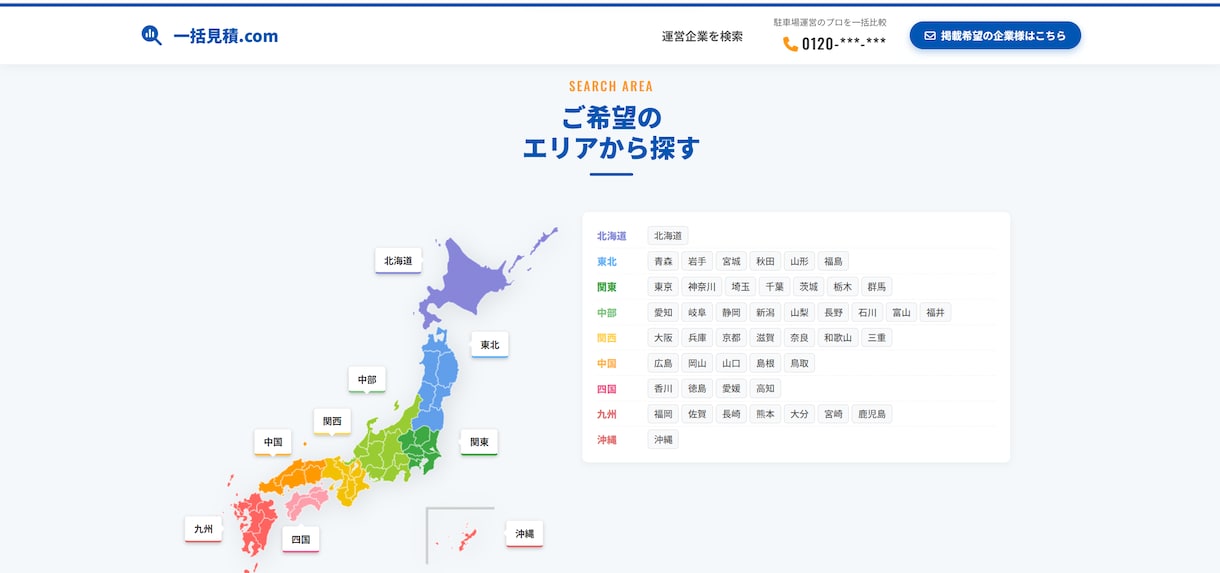Screen dimensions: 1220x573
Task: Choose 鹿児島 prefecture
Action: pos(872,413)
